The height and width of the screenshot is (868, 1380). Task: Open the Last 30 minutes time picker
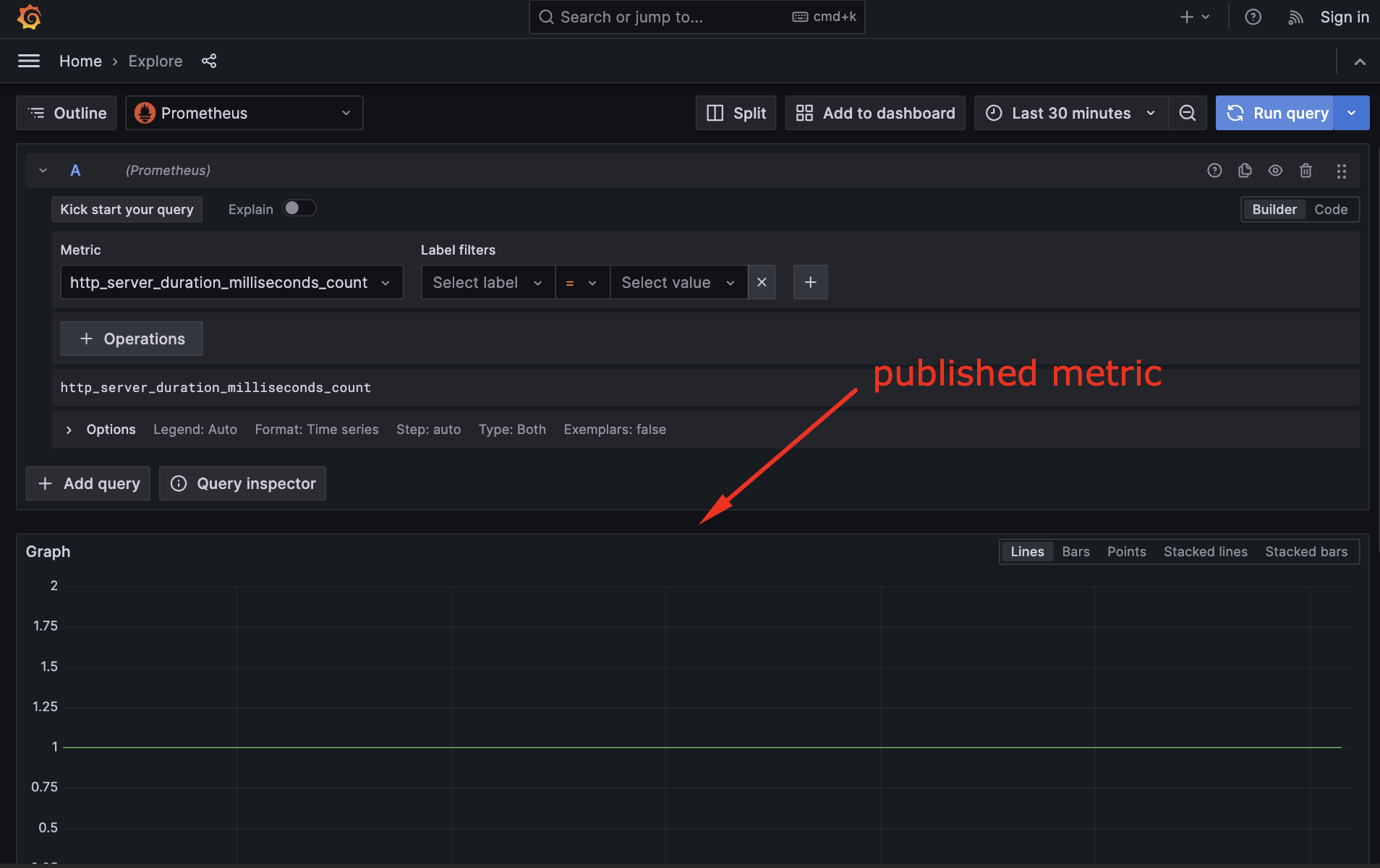(1070, 113)
